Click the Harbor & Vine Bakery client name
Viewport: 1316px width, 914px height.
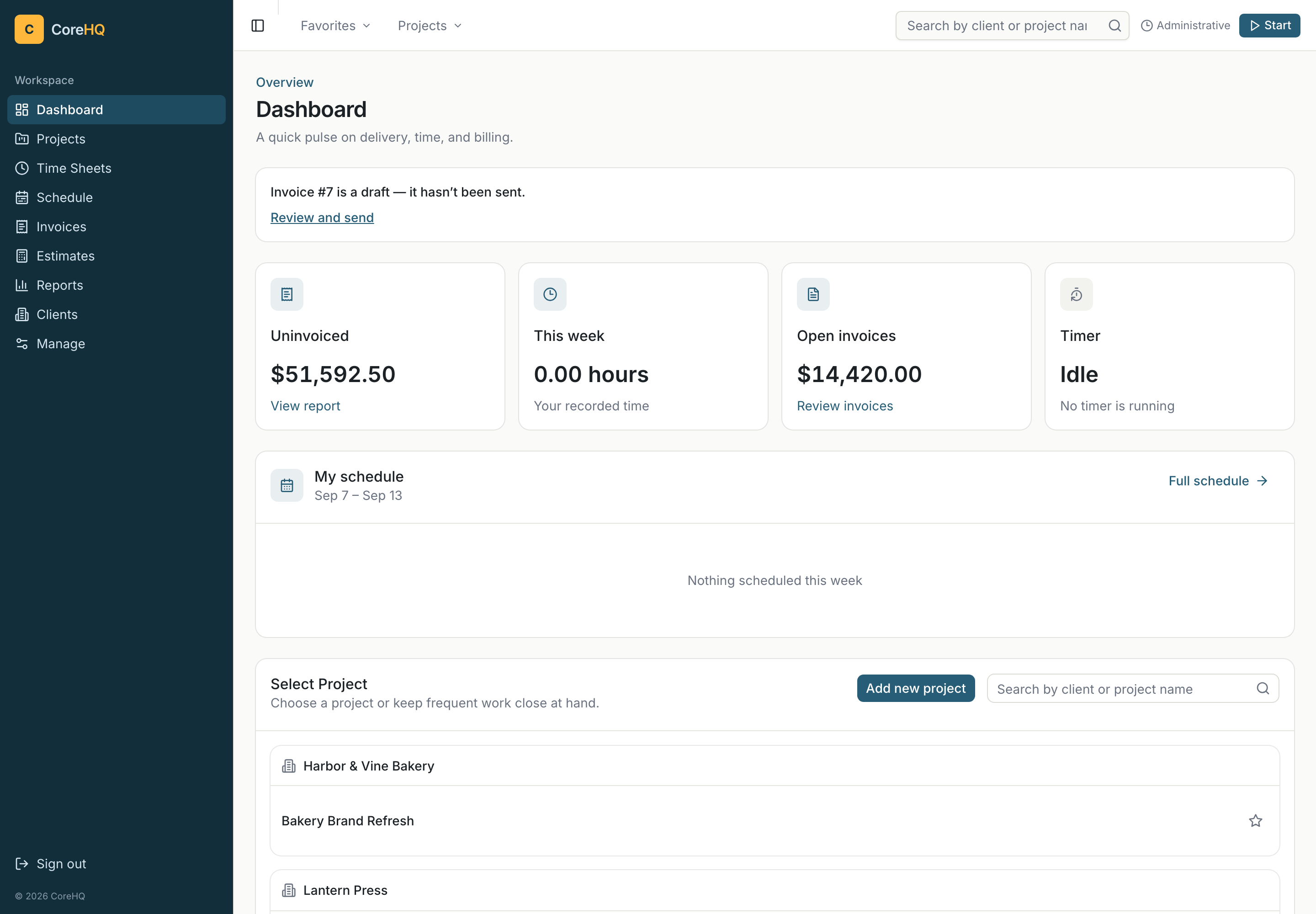click(x=369, y=766)
